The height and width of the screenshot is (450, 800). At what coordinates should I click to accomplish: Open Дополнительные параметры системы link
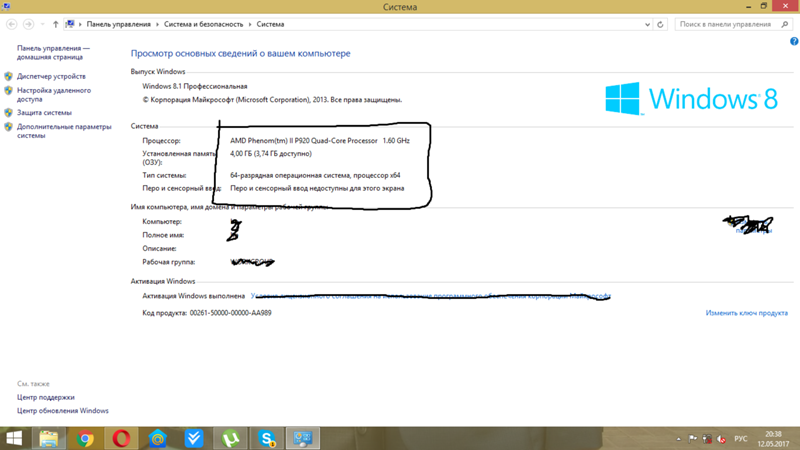(64, 131)
